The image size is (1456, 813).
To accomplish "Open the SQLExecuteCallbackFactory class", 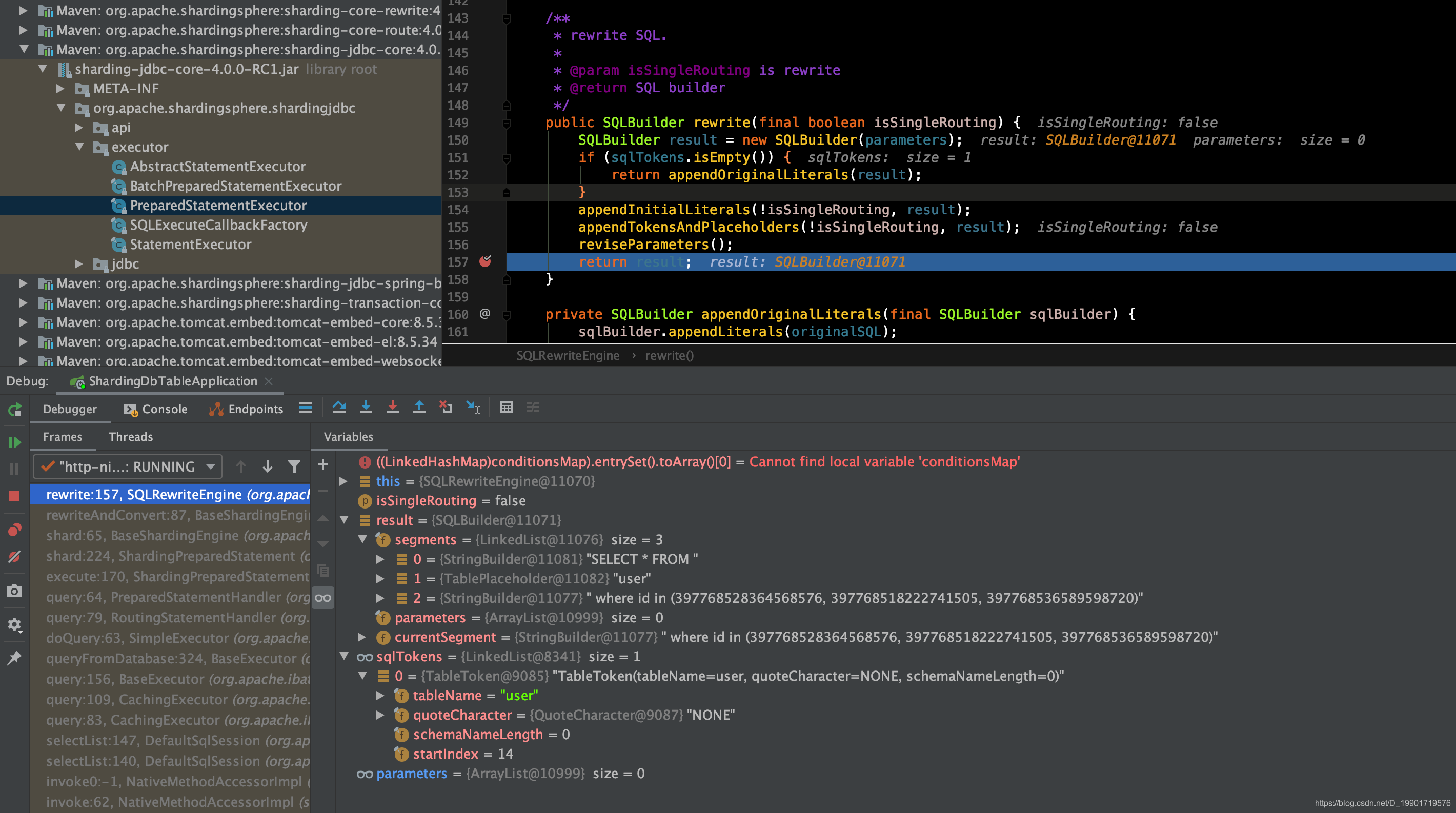I will coord(218,225).
